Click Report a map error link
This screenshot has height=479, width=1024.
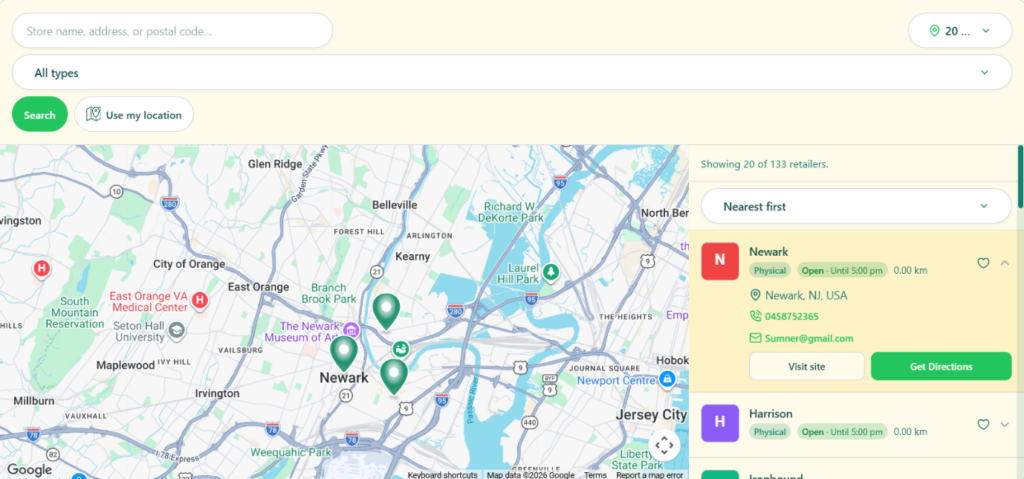coord(650,475)
